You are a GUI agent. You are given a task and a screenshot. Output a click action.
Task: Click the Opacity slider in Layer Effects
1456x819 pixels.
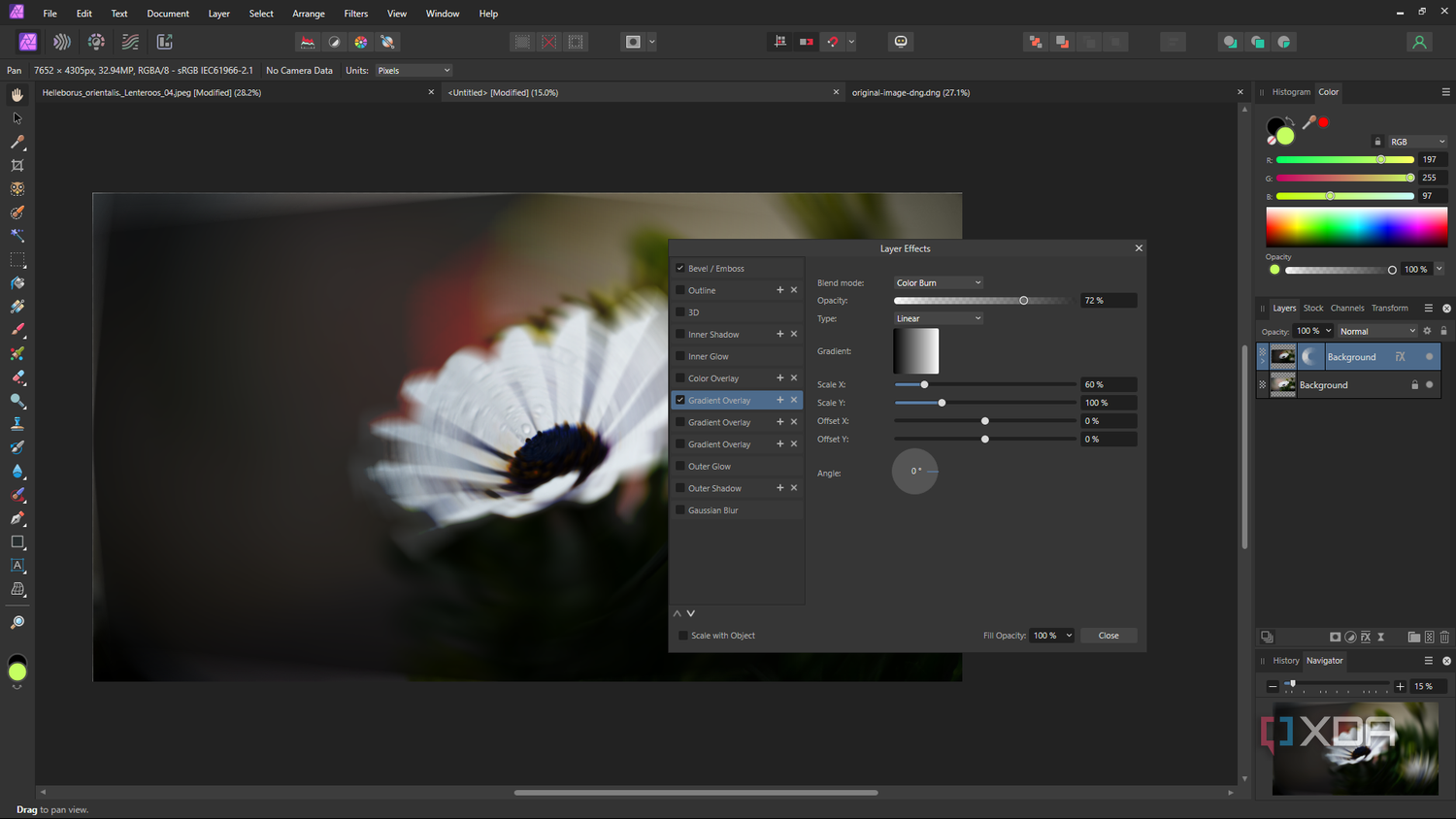pyautogui.click(x=984, y=301)
